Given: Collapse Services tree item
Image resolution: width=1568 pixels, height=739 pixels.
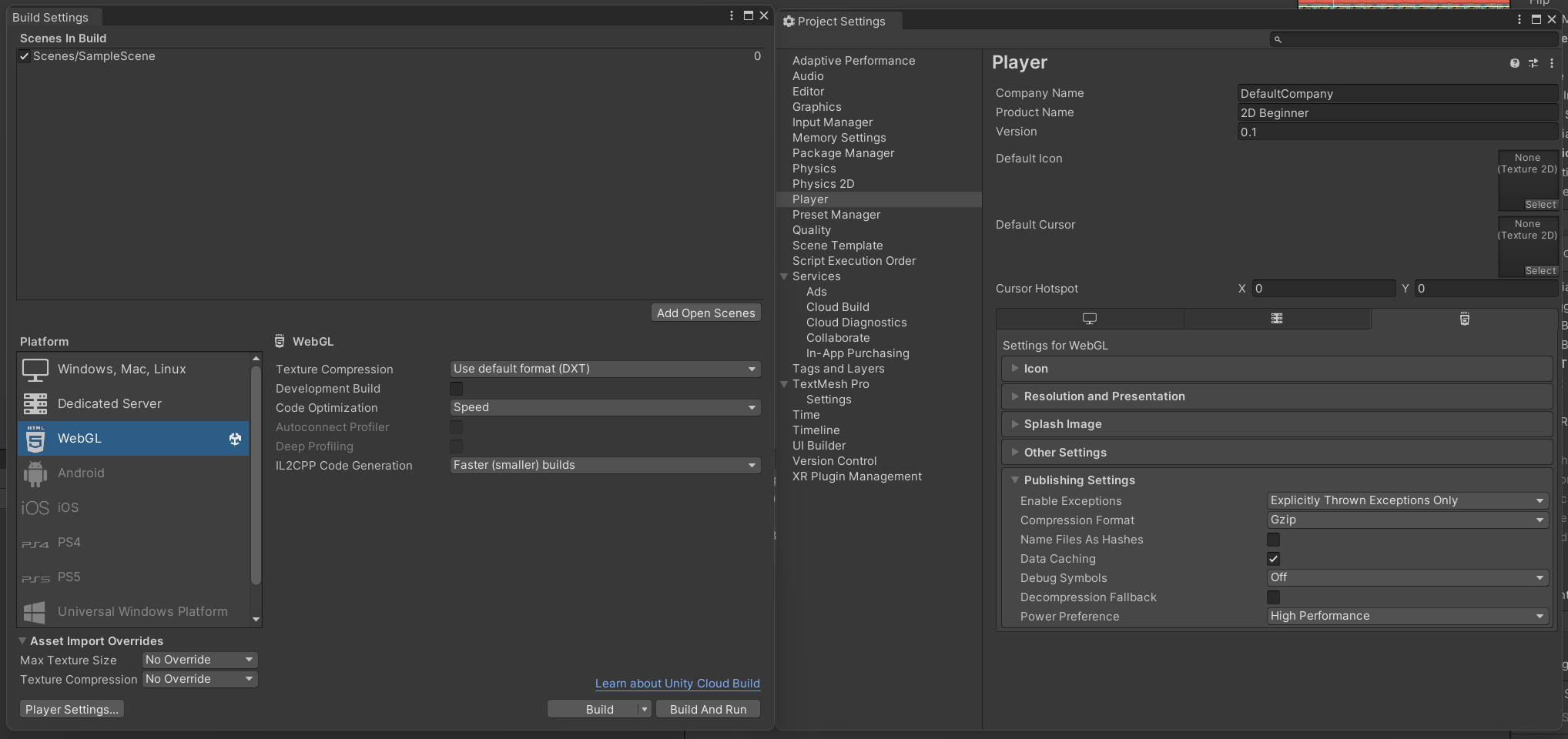Looking at the screenshot, I should pyautogui.click(x=784, y=276).
